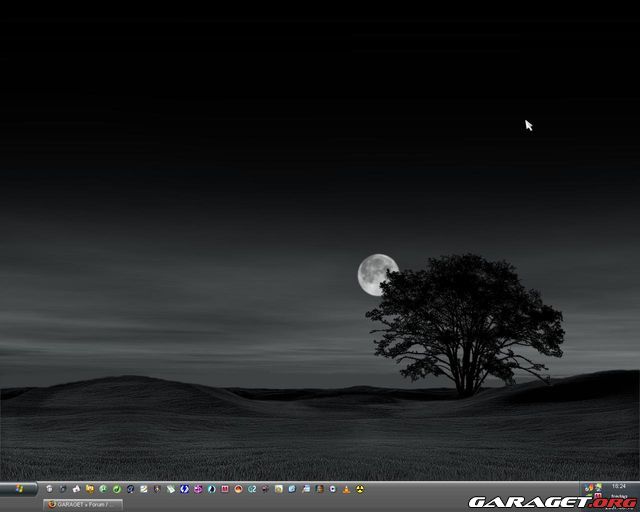Open the Q2 quick launch icon
640x512 pixels.
click(x=252, y=489)
